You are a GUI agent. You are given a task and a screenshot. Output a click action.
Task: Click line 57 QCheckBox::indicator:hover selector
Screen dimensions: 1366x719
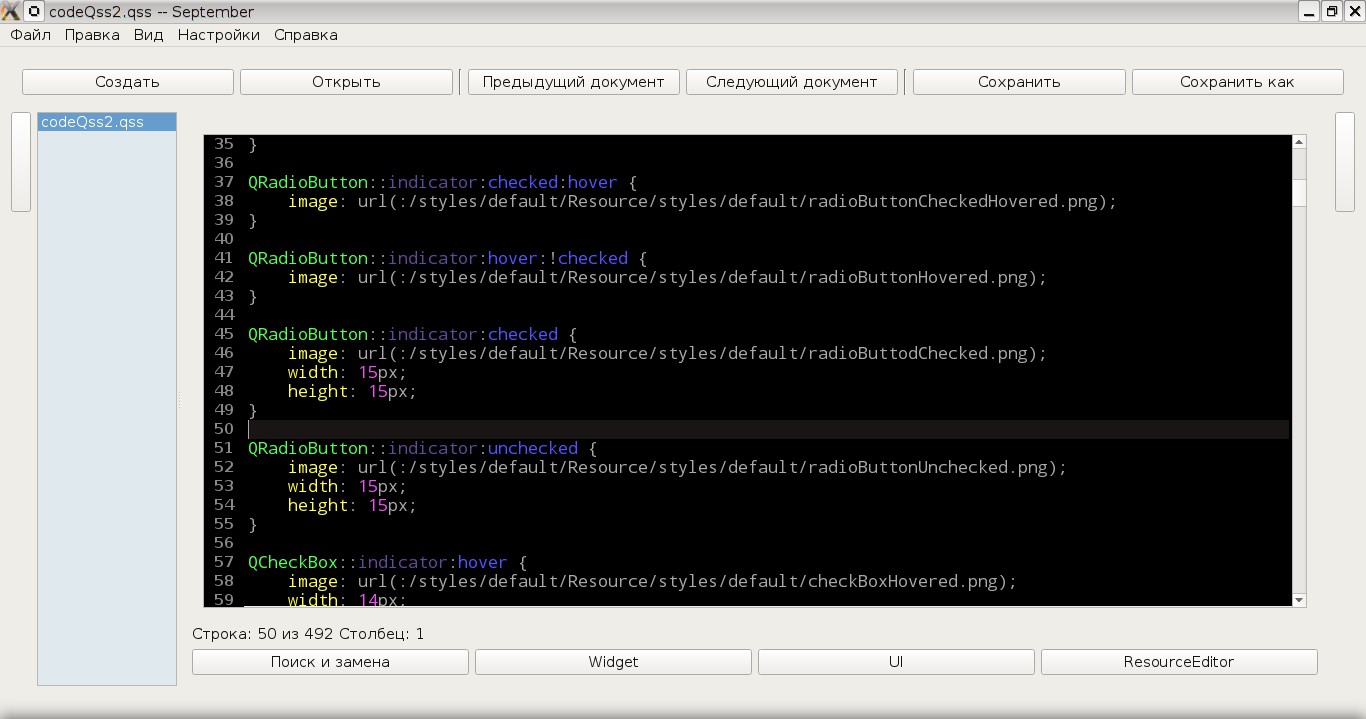point(378,562)
